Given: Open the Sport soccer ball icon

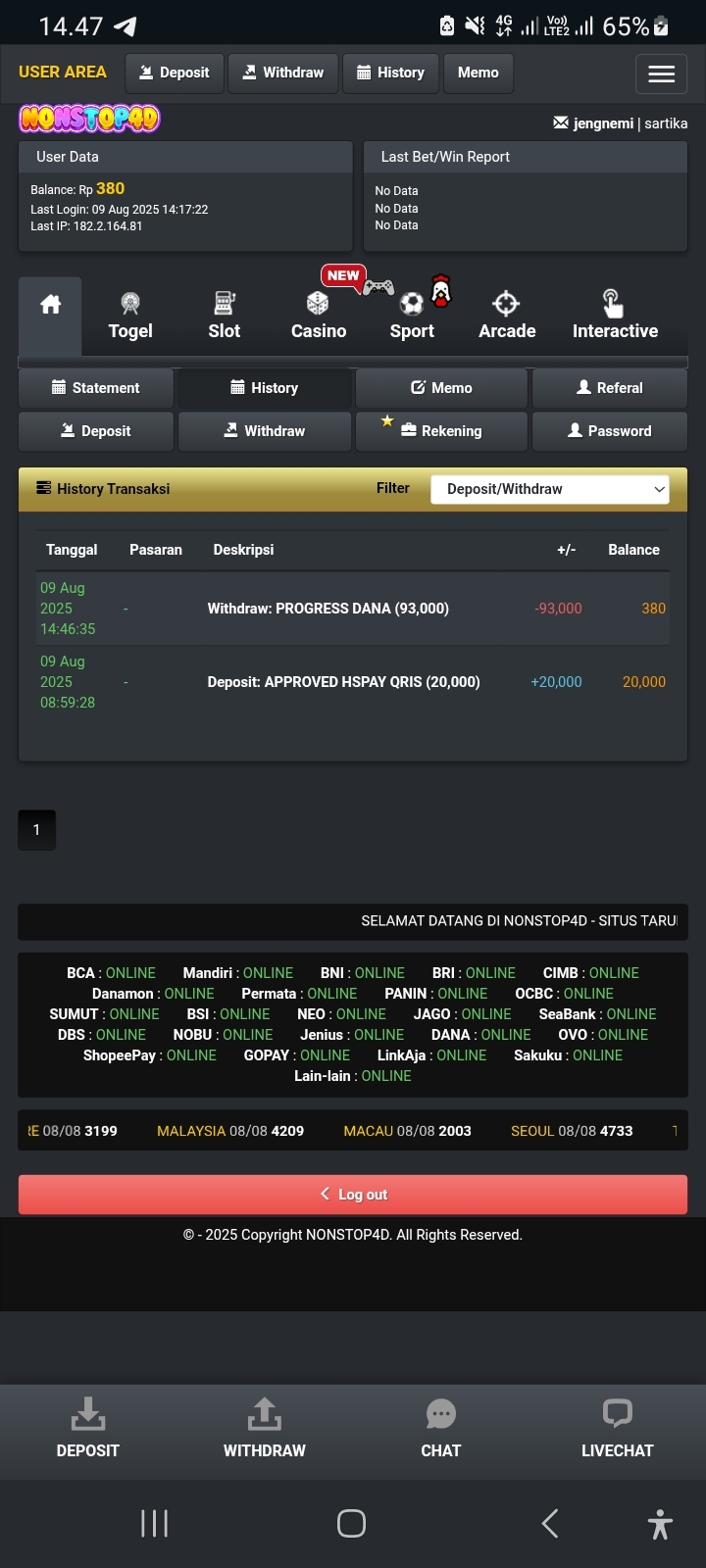Looking at the screenshot, I should [x=412, y=304].
